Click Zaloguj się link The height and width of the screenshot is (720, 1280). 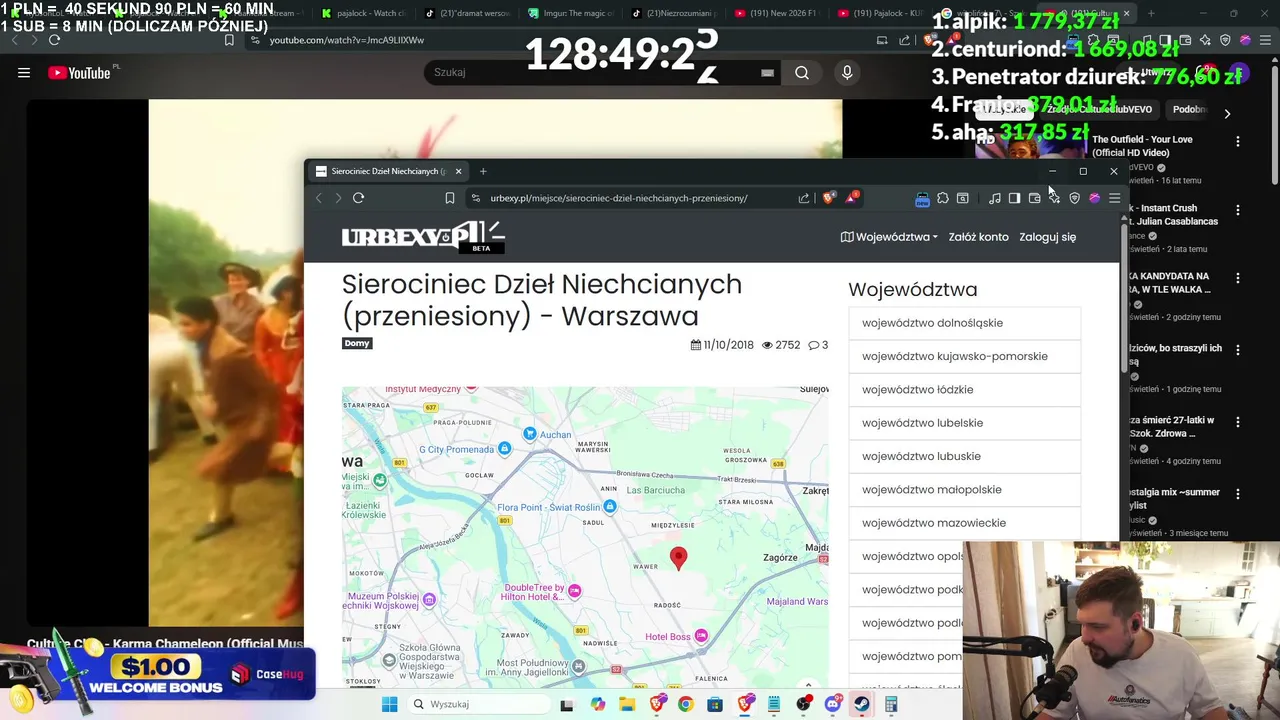click(x=1047, y=237)
